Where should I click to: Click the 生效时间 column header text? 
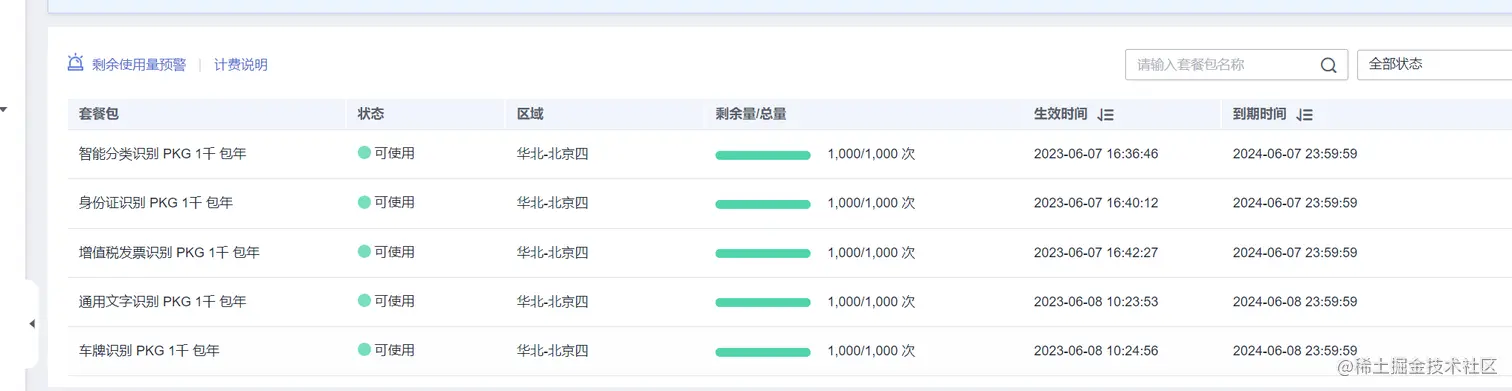tap(1060, 114)
